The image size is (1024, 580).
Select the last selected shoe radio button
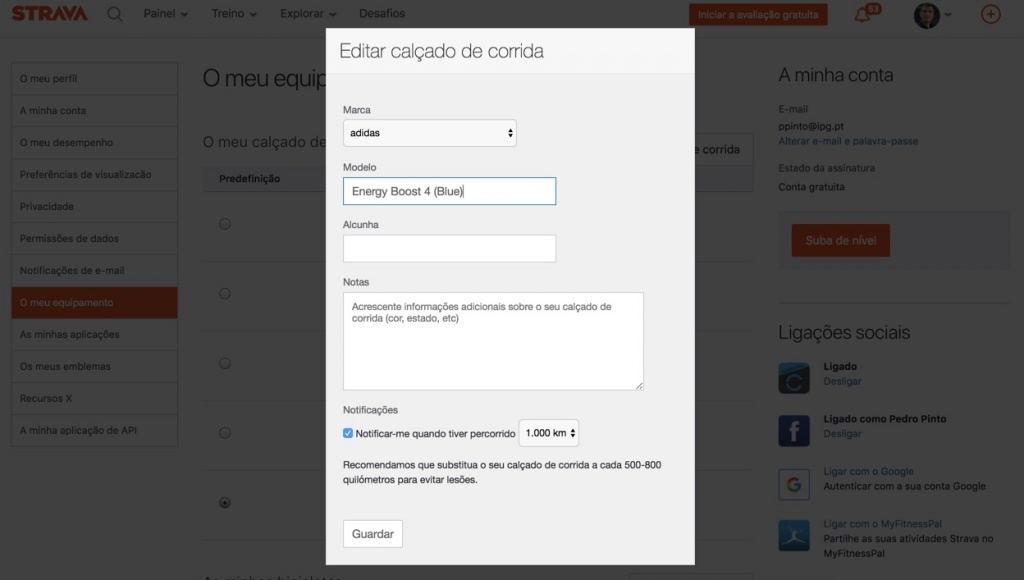coord(225,503)
